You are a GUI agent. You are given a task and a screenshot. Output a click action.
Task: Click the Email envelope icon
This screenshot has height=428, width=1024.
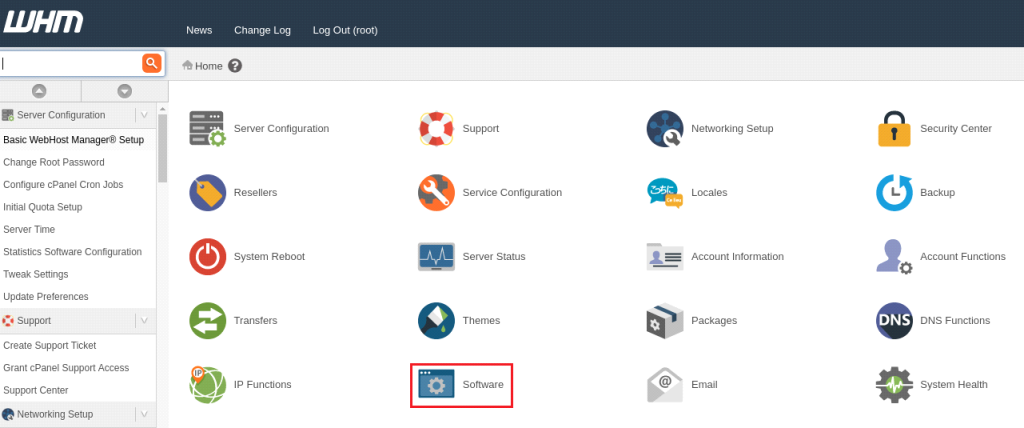[x=665, y=385]
